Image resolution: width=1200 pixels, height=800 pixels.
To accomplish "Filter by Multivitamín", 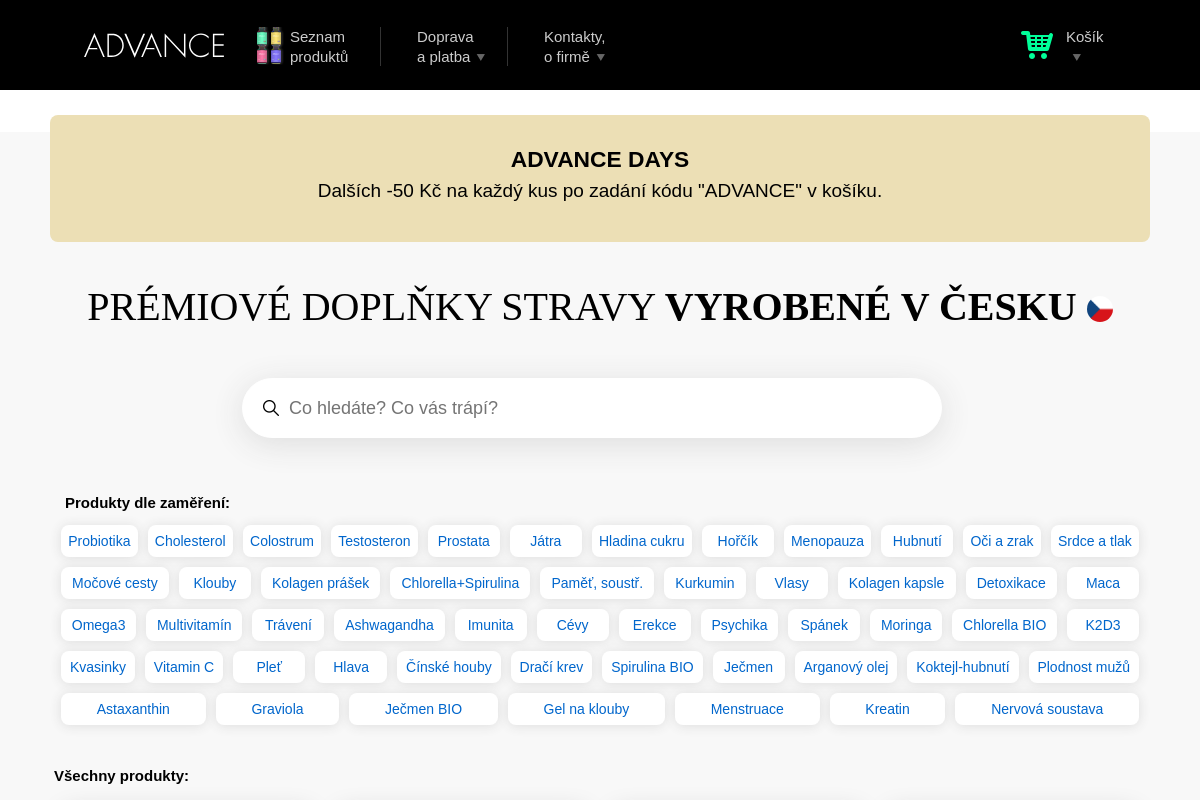I will tap(194, 625).
